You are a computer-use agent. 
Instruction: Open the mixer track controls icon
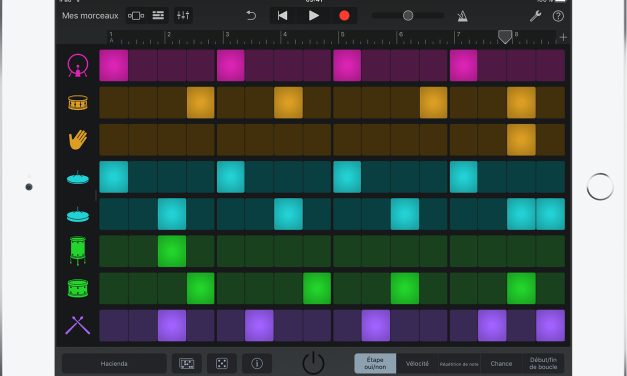tap(183, 16)
